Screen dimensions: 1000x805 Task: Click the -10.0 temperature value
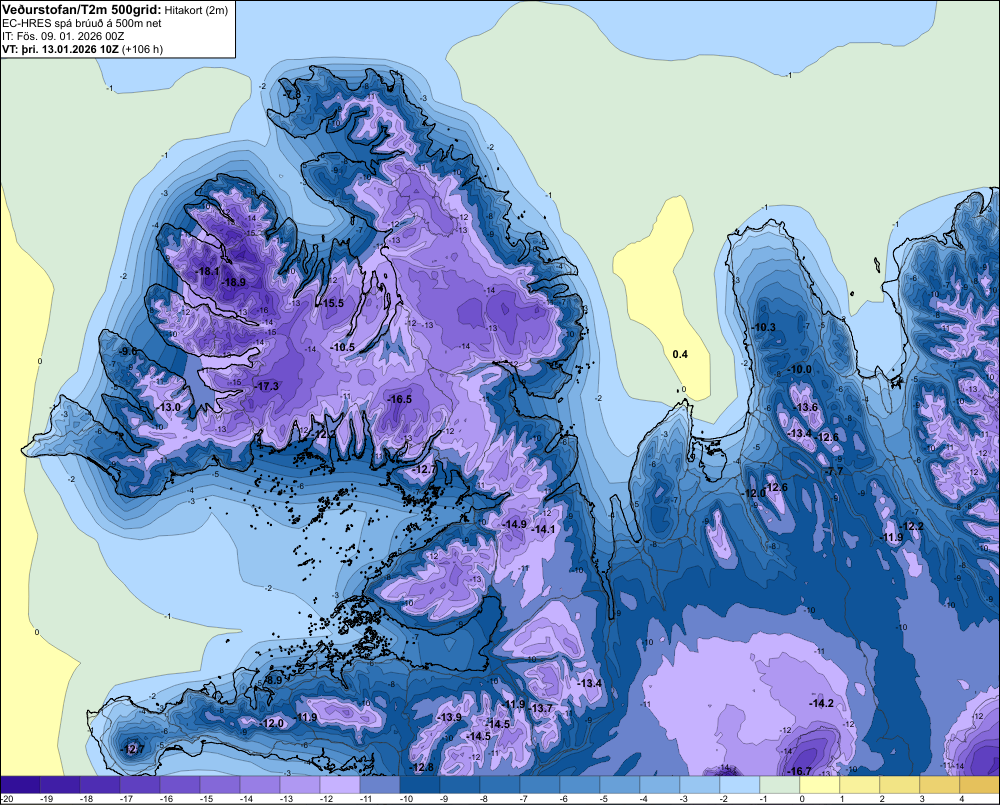[799, 369]
